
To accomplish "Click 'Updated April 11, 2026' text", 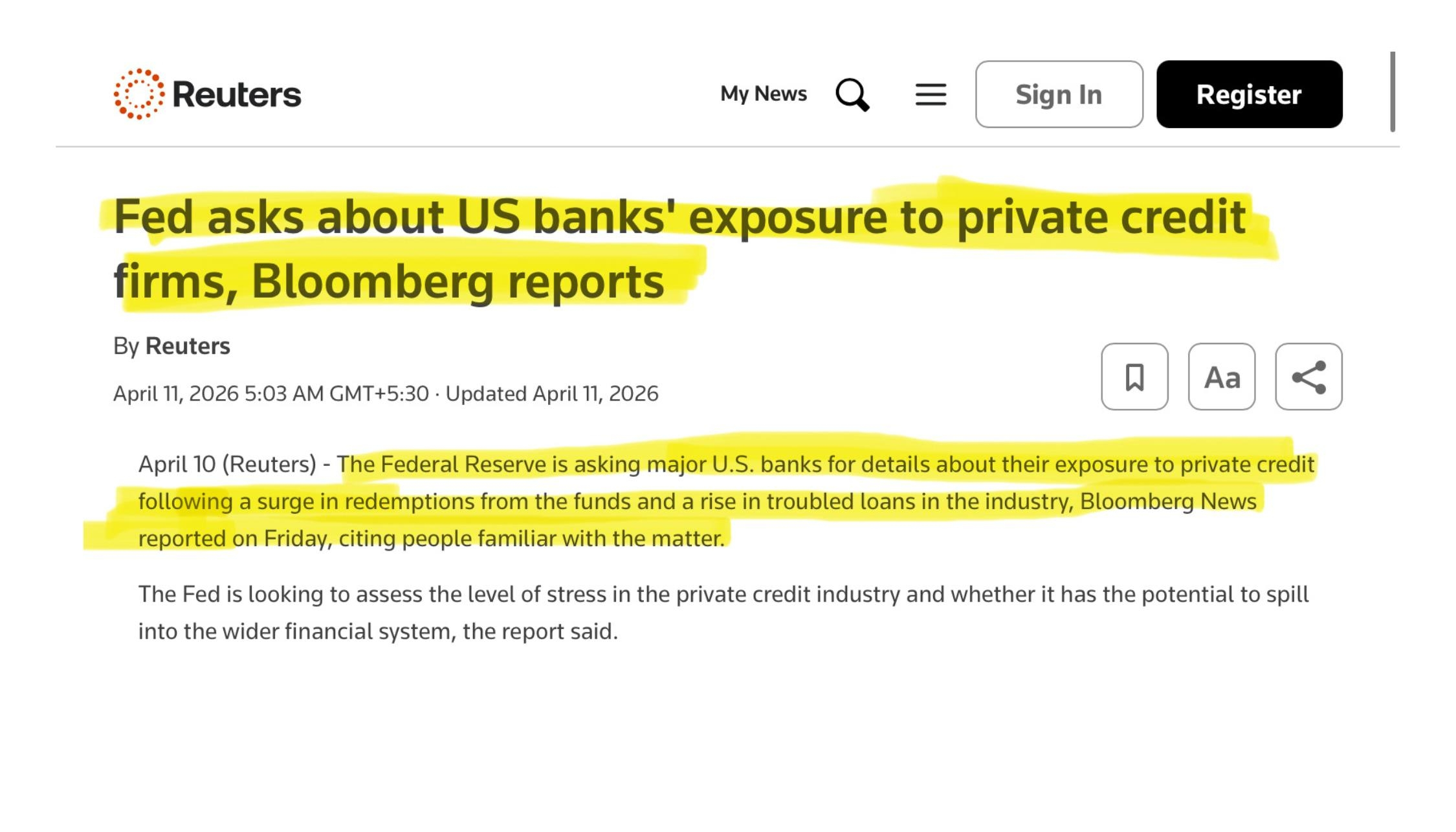I will (552, 393).
